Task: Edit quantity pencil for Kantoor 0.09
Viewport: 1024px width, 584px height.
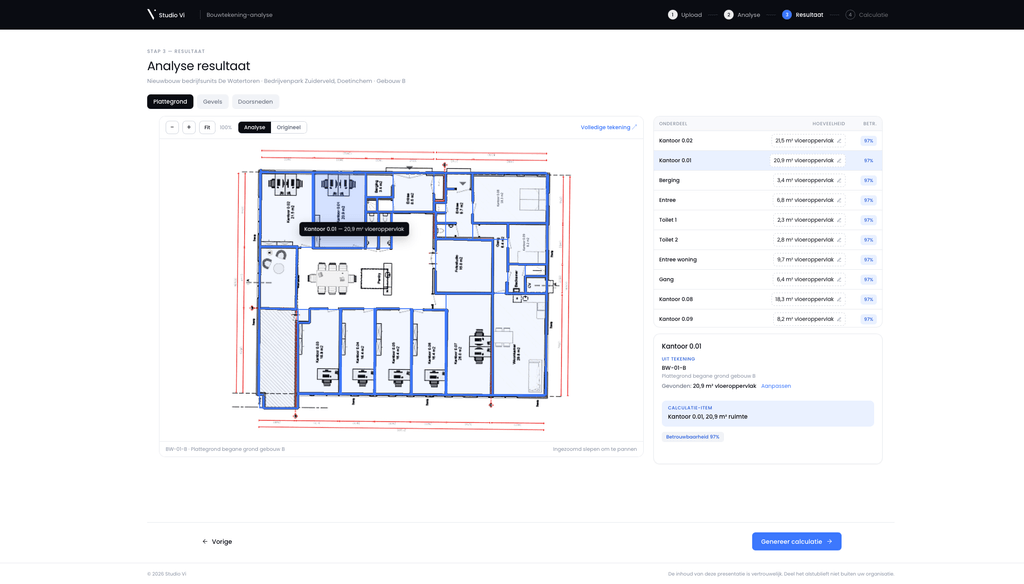Action: pos(839,319)
